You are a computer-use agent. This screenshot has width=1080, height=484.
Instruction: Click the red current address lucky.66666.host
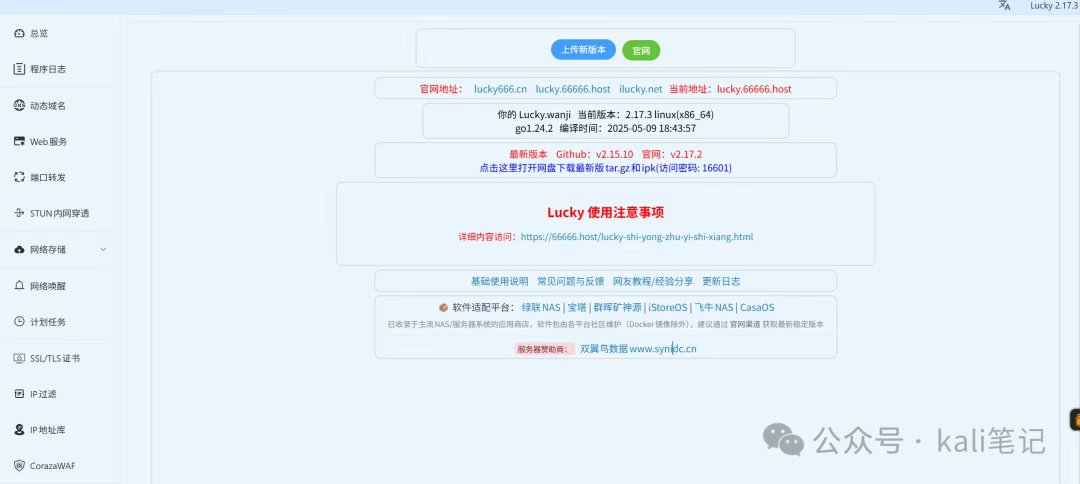pyautogui.click(x=754, y=89)
